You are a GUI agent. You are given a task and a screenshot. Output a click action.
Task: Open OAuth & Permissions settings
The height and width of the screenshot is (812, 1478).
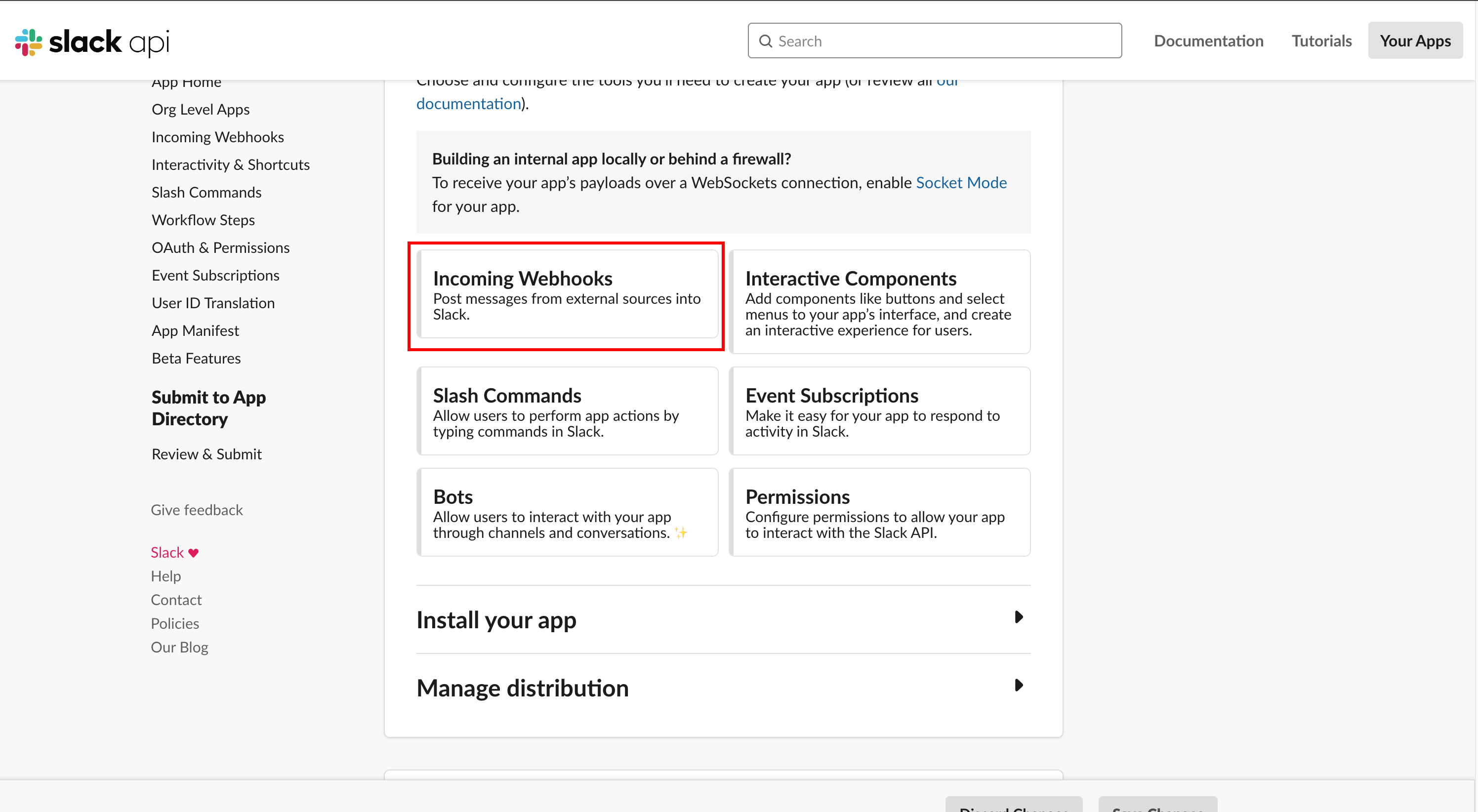220,247
